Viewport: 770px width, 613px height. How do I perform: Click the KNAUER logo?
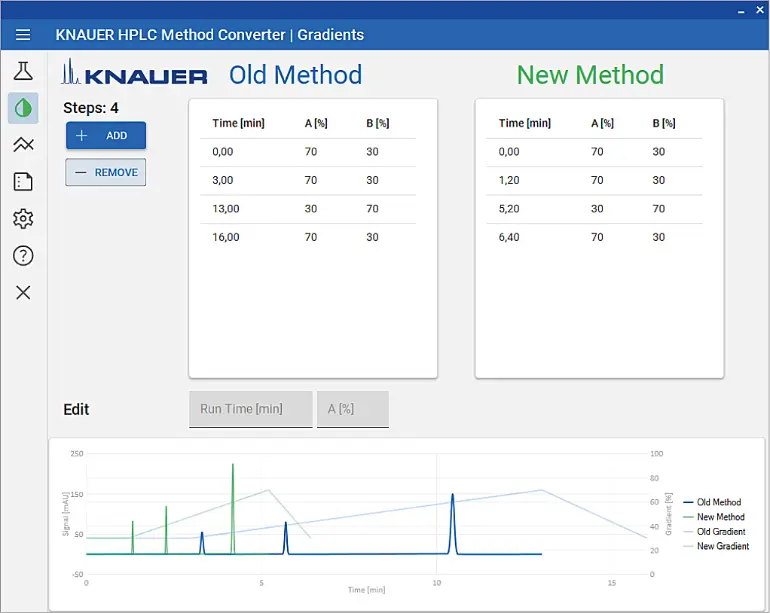pos(134,72)
